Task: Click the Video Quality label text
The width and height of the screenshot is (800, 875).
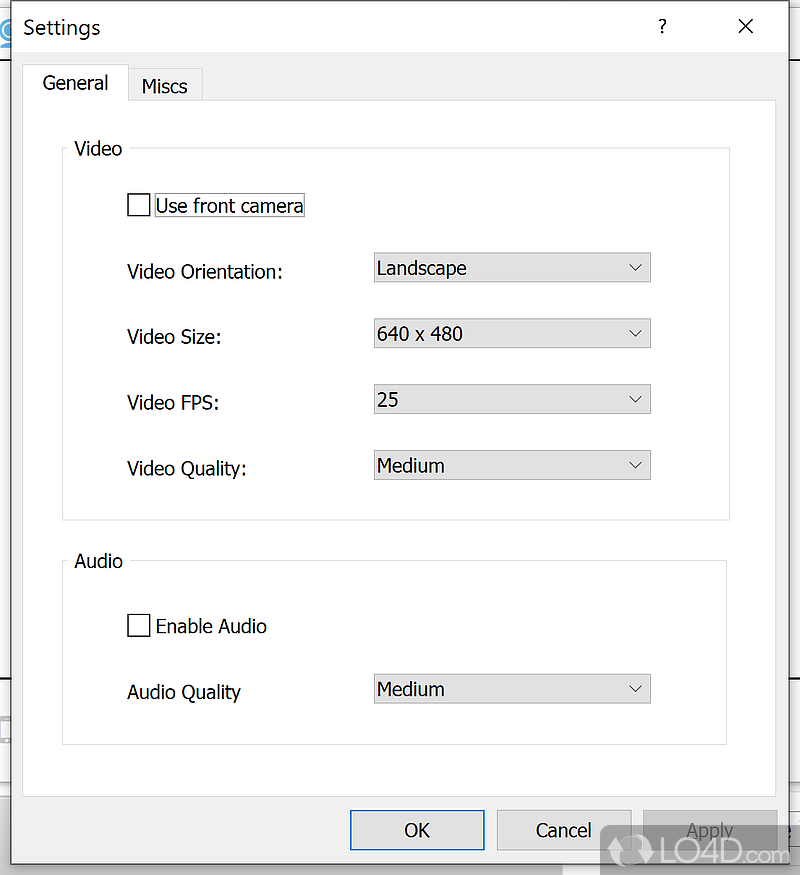Action: click(x=187, y=469)
